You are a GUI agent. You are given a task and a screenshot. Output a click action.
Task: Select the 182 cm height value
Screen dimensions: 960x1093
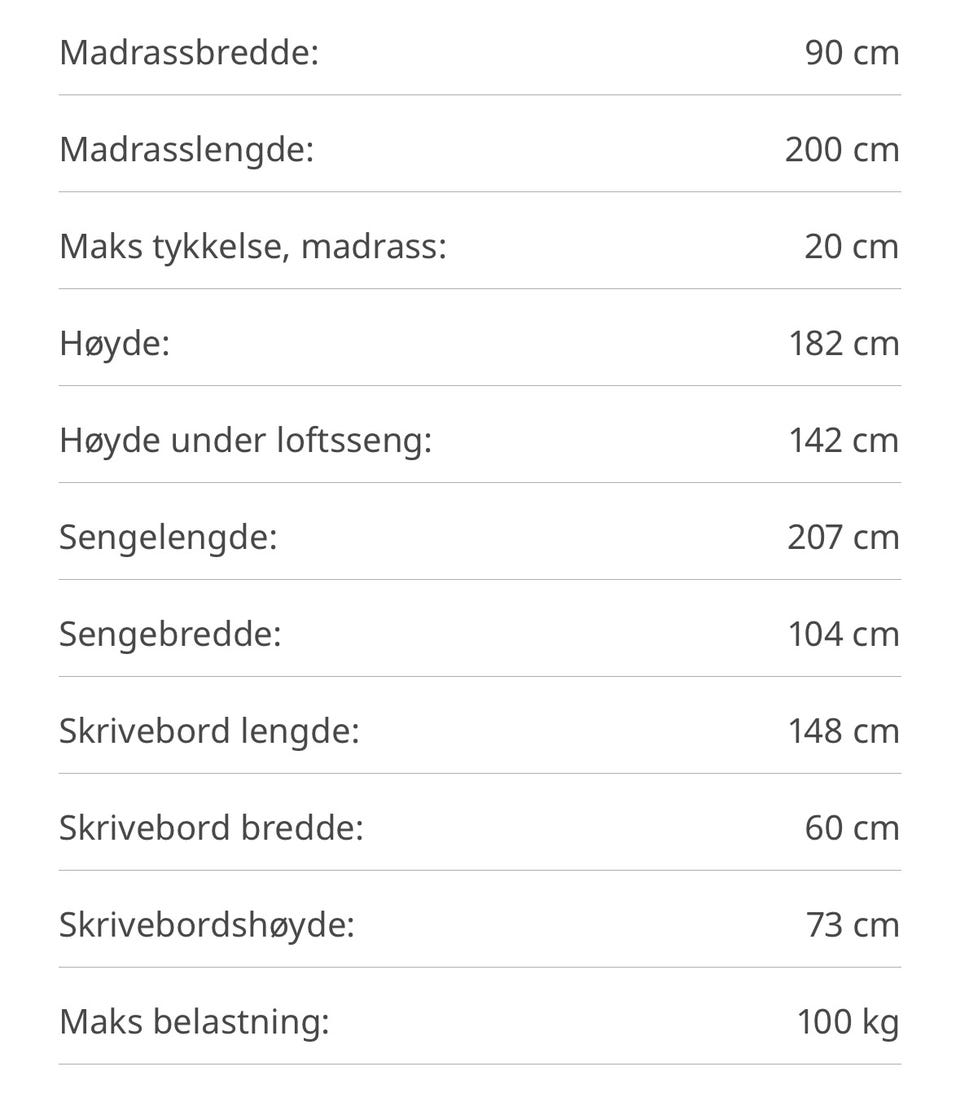pyautogui.click(x=844, y=343)
